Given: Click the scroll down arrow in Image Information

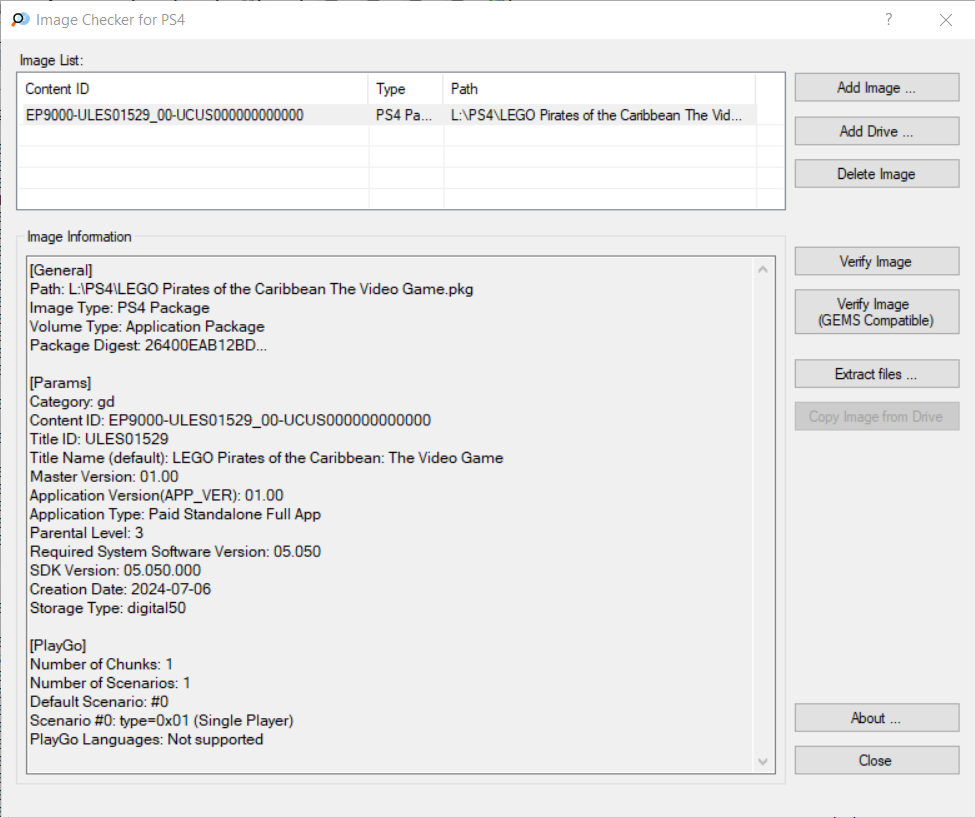Looking at the screenshot, I should tap(763, 761).
